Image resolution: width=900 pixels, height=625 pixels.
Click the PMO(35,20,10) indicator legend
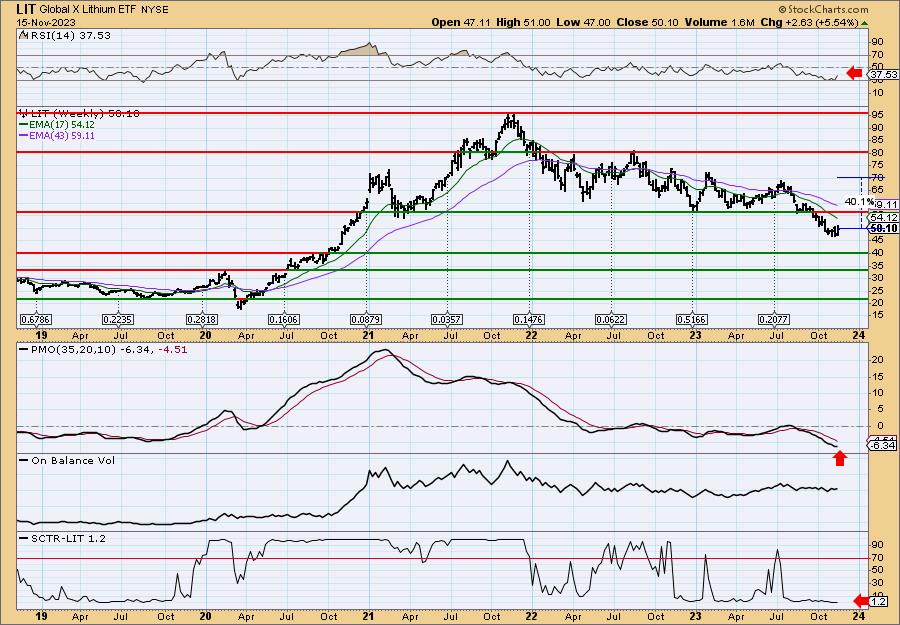(103, 350)
